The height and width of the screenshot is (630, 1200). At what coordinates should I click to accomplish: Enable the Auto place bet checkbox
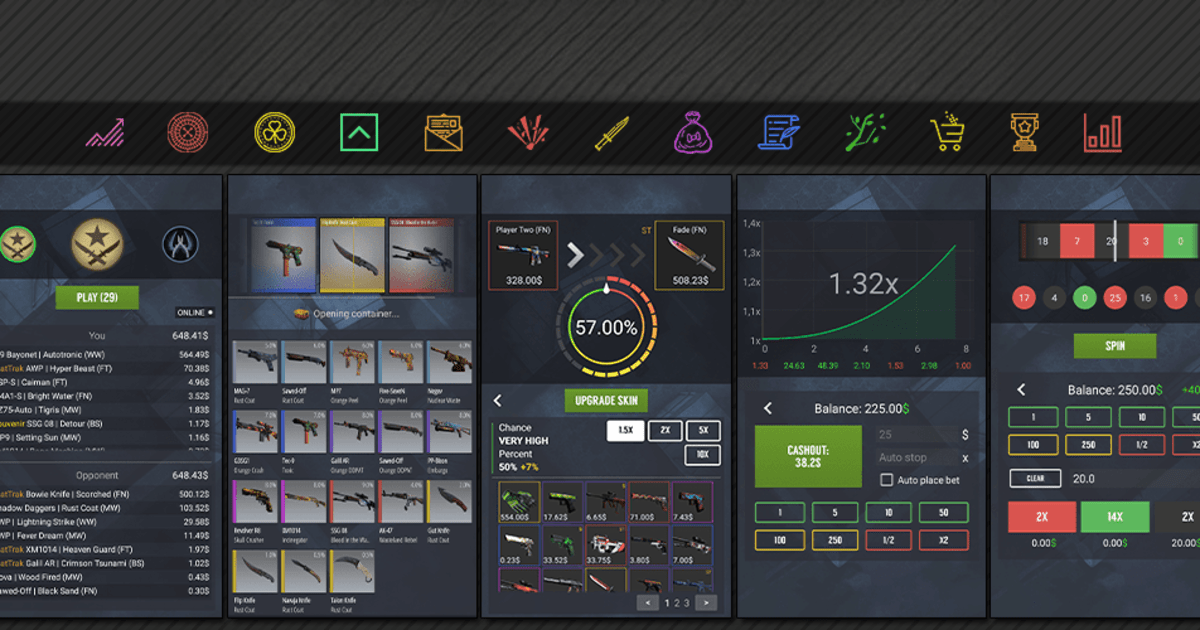click(x=886, y=480)
